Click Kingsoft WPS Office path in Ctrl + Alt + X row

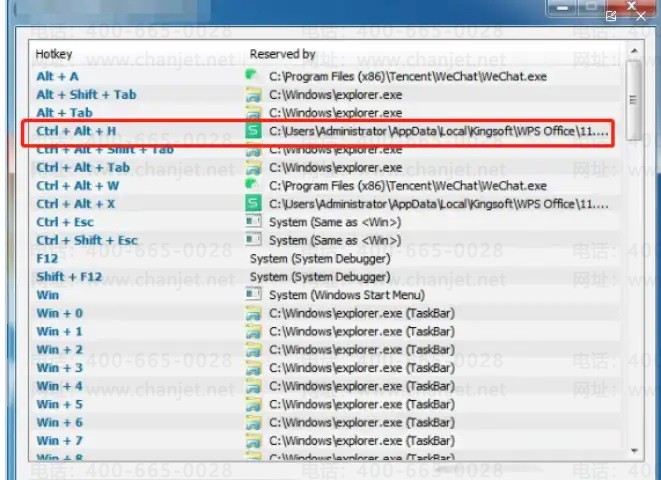coord(438,204)
